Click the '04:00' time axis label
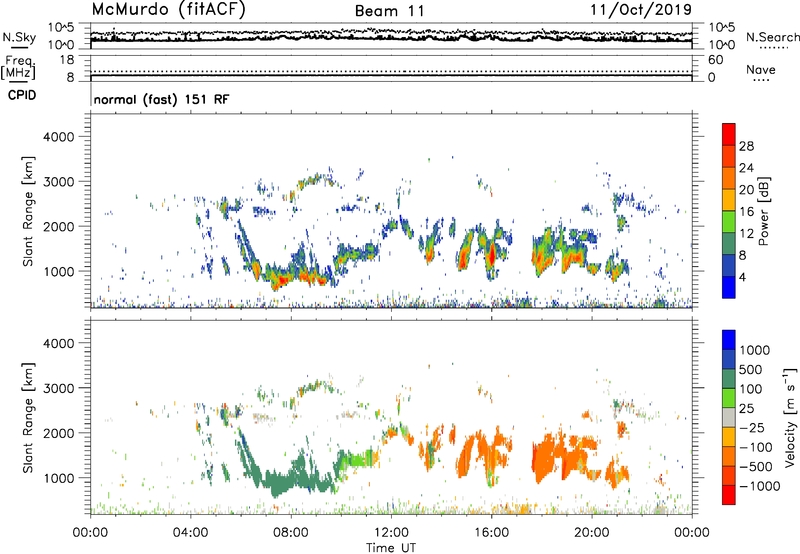 point(190,533)
